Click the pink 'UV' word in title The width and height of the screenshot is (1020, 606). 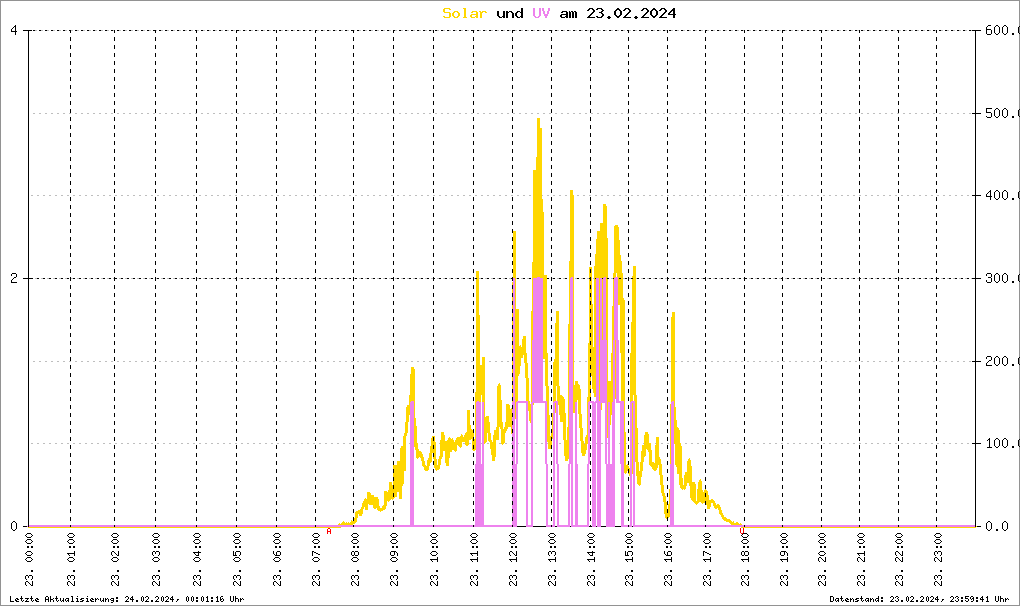(x=541, y=13)
